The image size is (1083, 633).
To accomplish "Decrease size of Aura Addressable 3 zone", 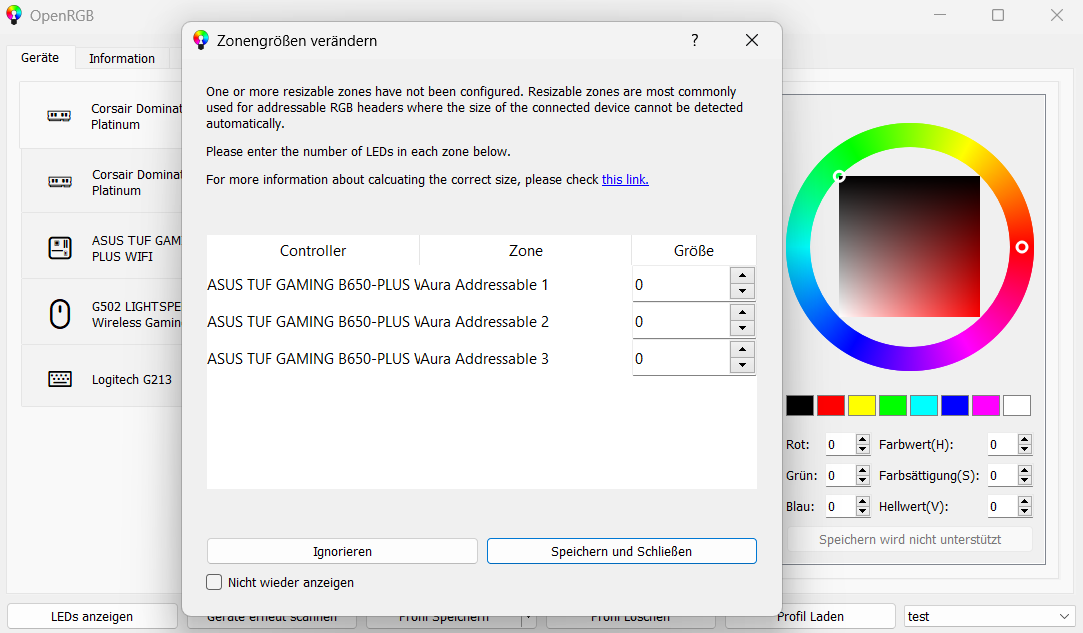I will pyautogui.click(x=742, y=366).
